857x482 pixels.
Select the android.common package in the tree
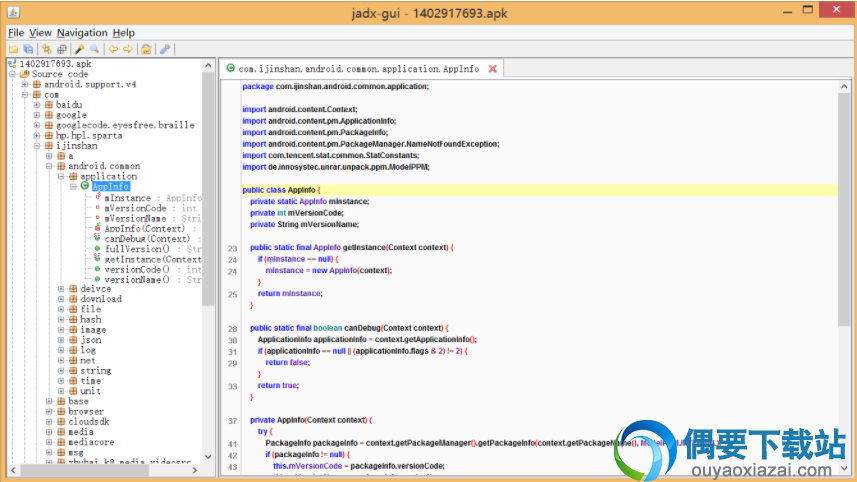point(104,166)
